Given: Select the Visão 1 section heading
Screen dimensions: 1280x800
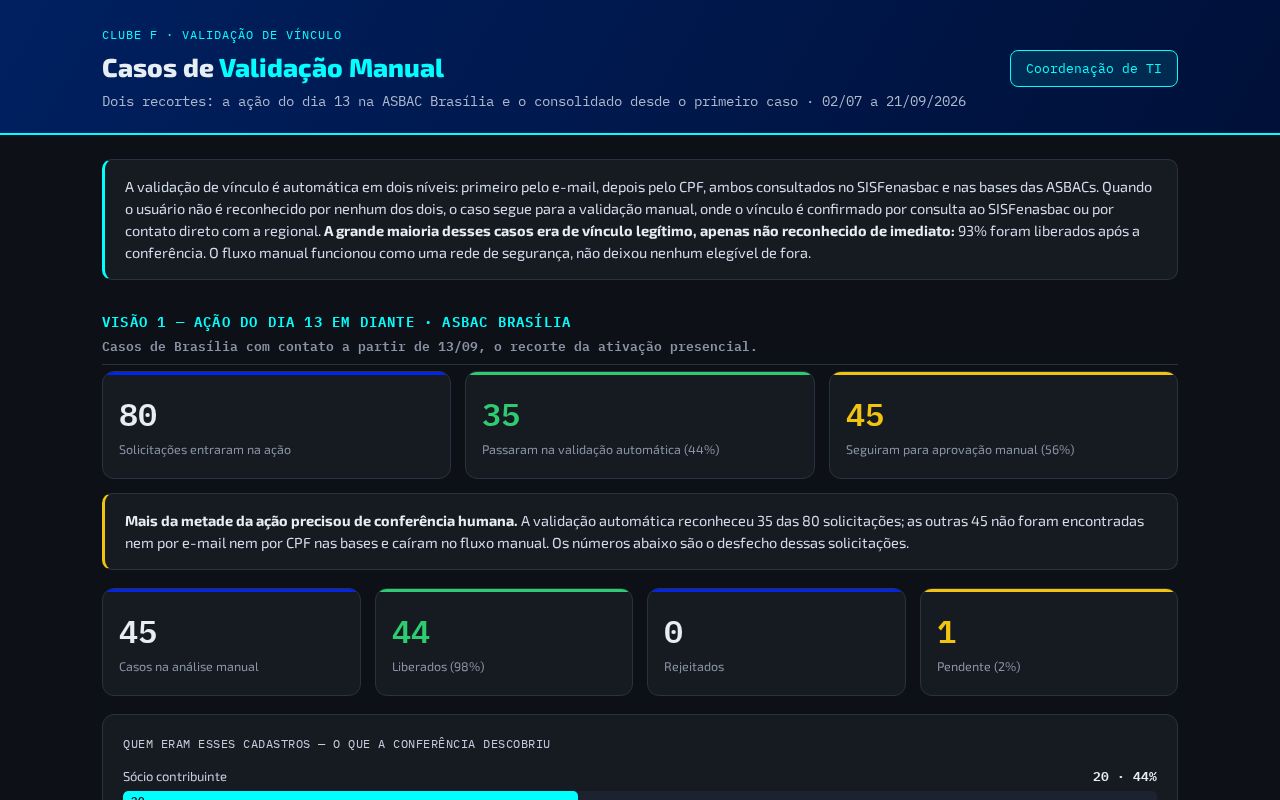Looking at the screenshot, I should click(336, 322).
